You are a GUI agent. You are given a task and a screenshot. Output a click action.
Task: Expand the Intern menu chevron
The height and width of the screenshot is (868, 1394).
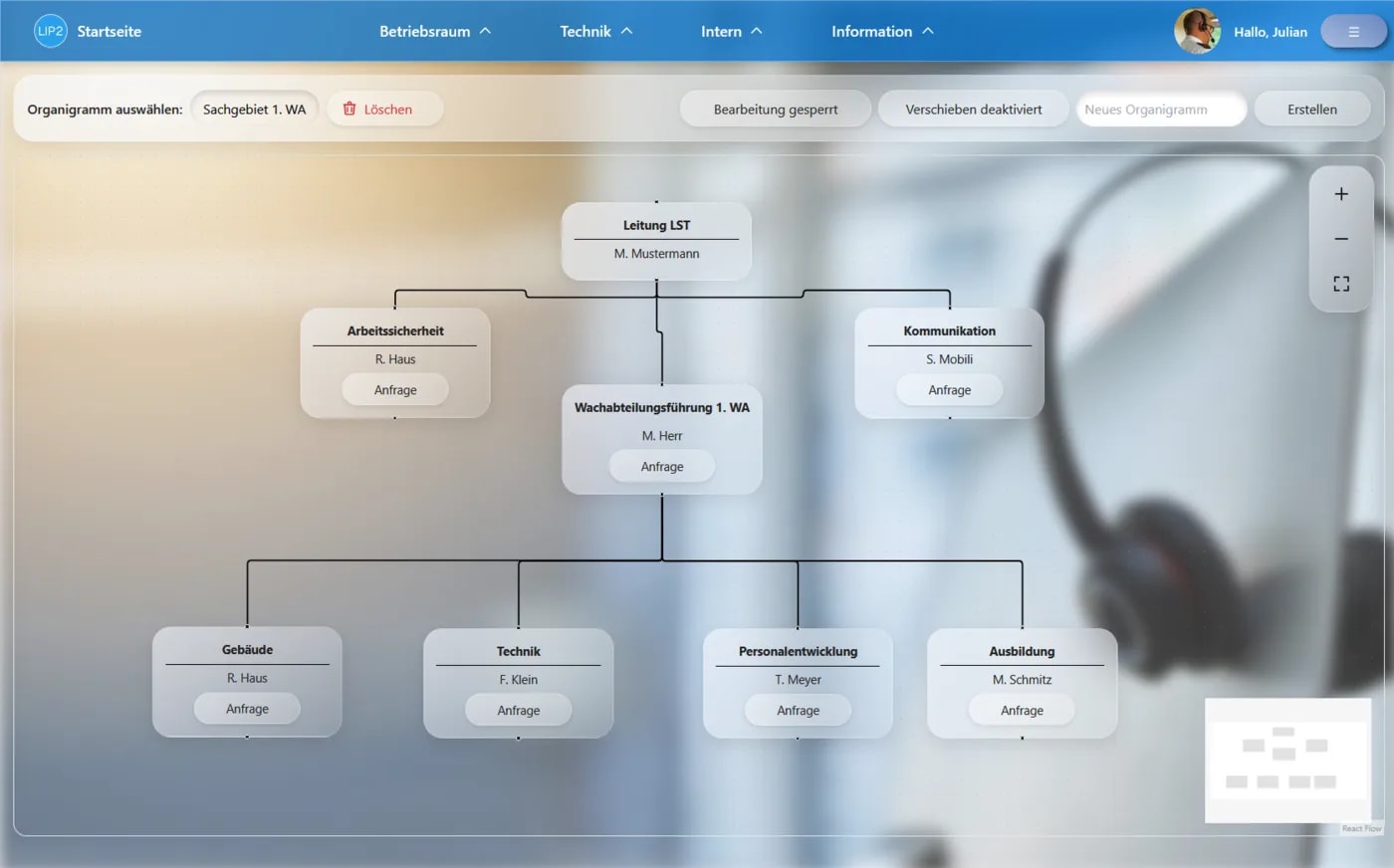pos(757,31)
